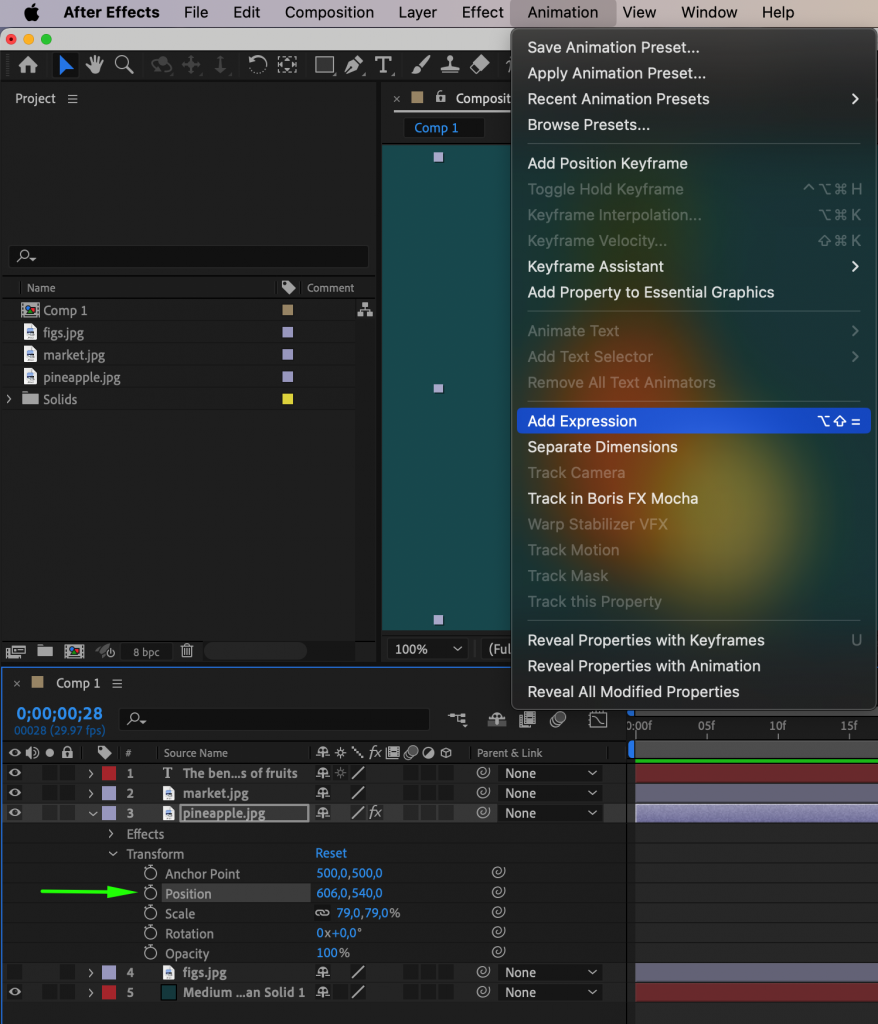Click the yellow label swatch beside Solids
Viewport: 878px width, 1024px height.
287,399
